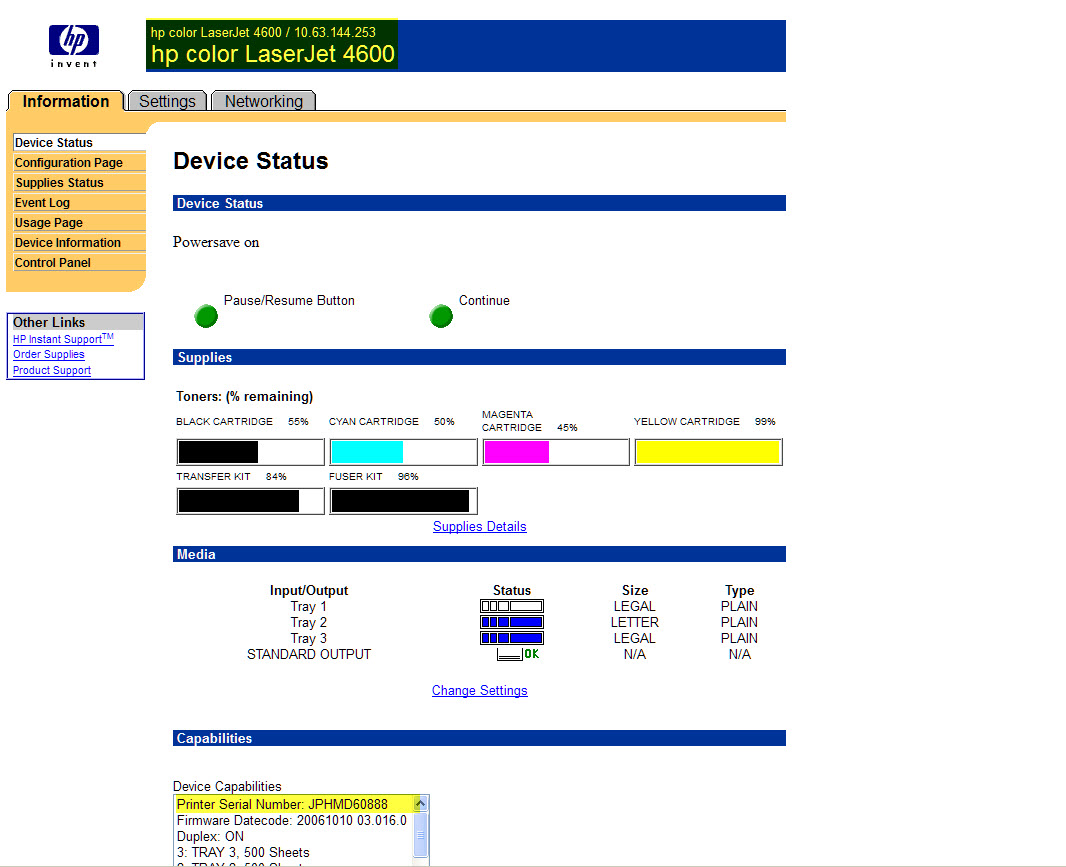Open the Networking tab

click(263, 101)
